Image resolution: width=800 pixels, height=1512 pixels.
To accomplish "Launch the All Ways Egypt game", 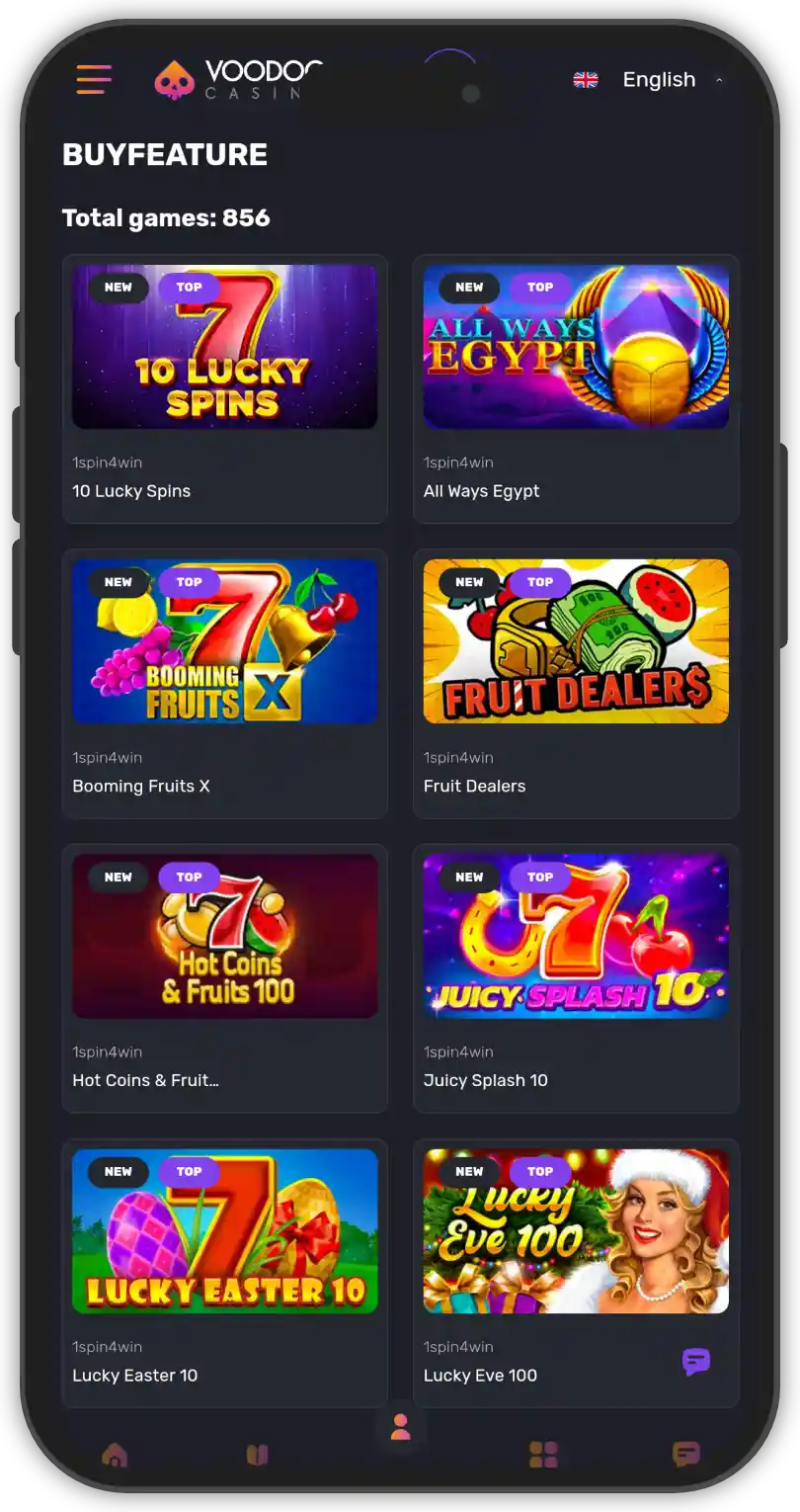I will [x=576, y=347].
